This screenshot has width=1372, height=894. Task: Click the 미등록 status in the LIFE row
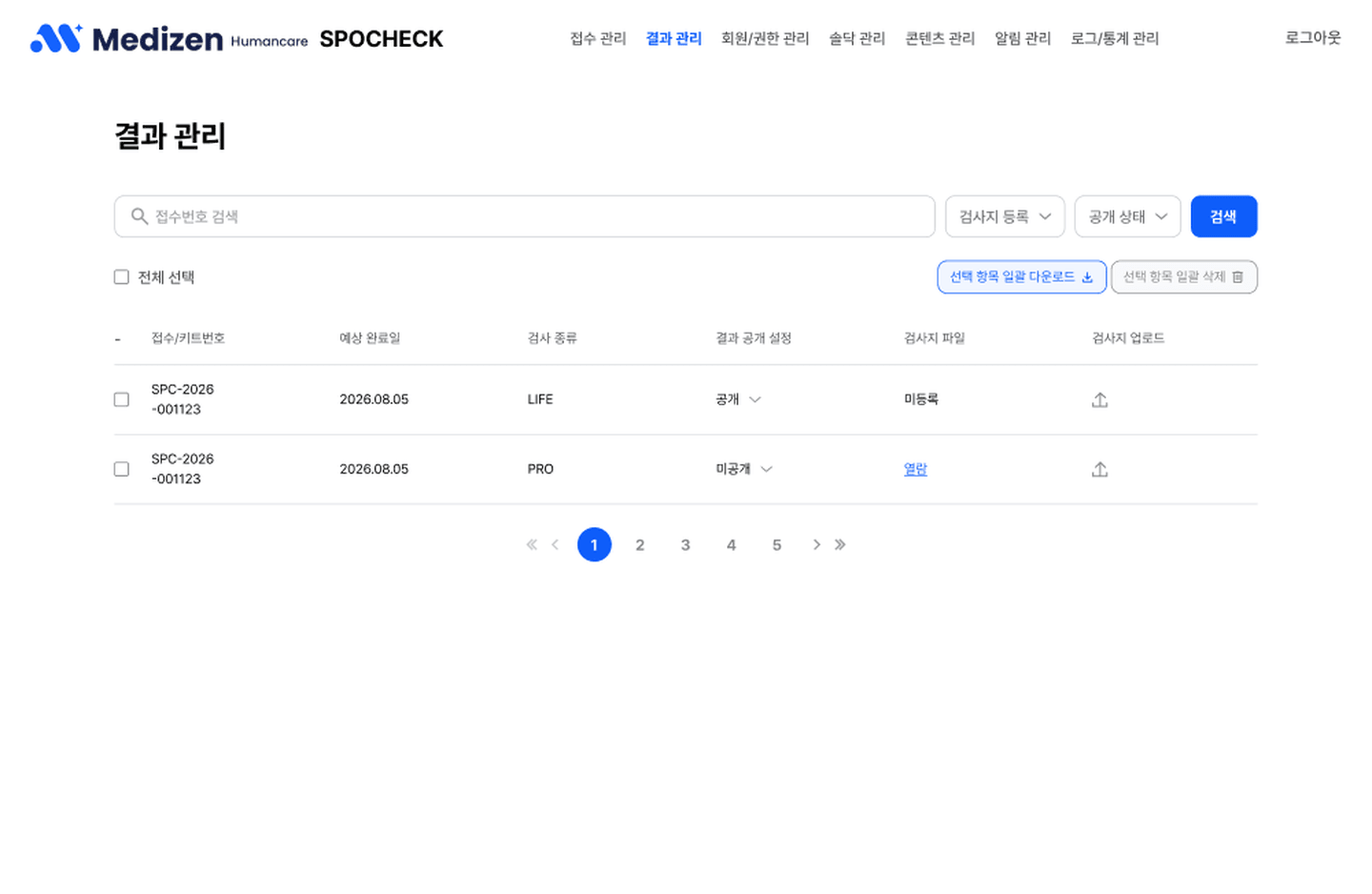click(921, 399)
